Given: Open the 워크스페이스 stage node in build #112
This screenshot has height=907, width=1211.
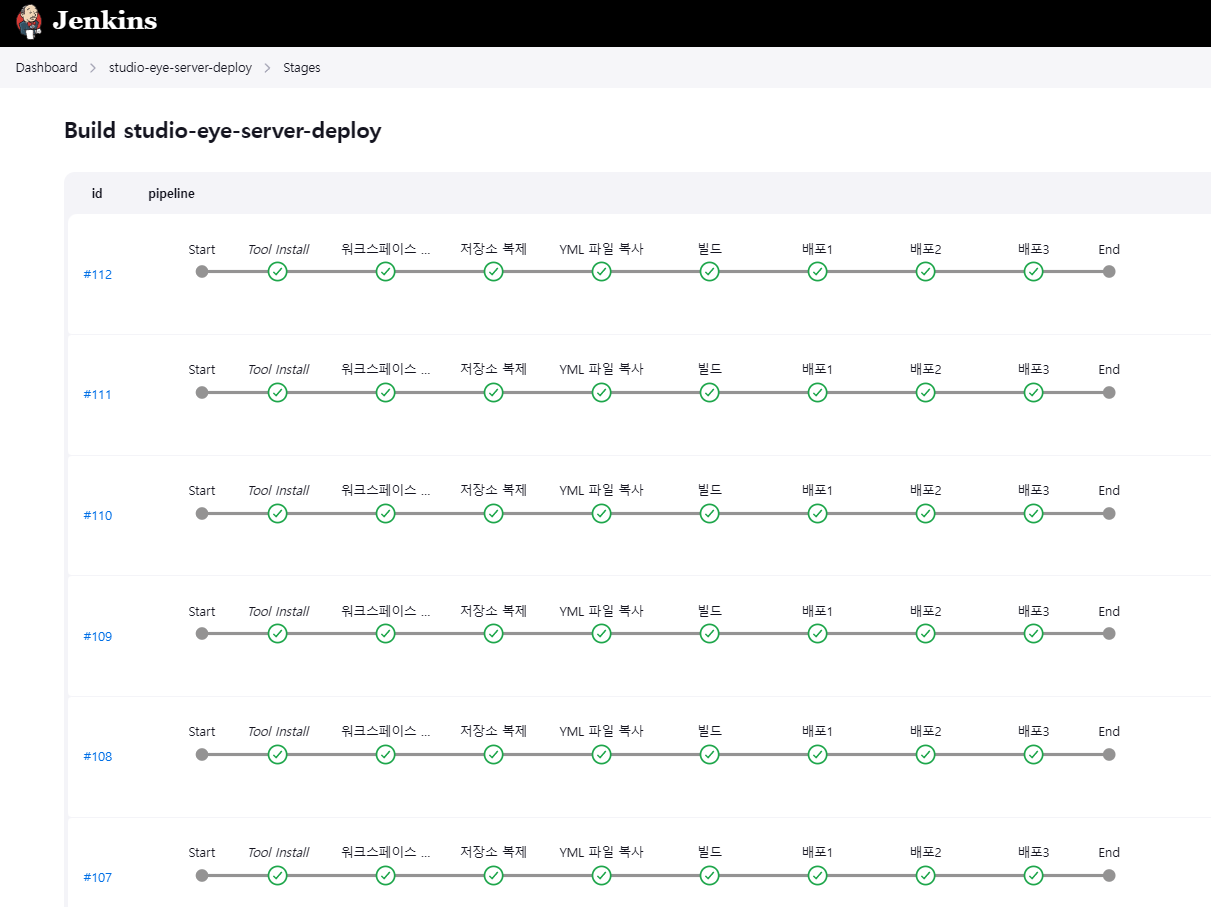Looking at the screenshot, I should 386,272.
